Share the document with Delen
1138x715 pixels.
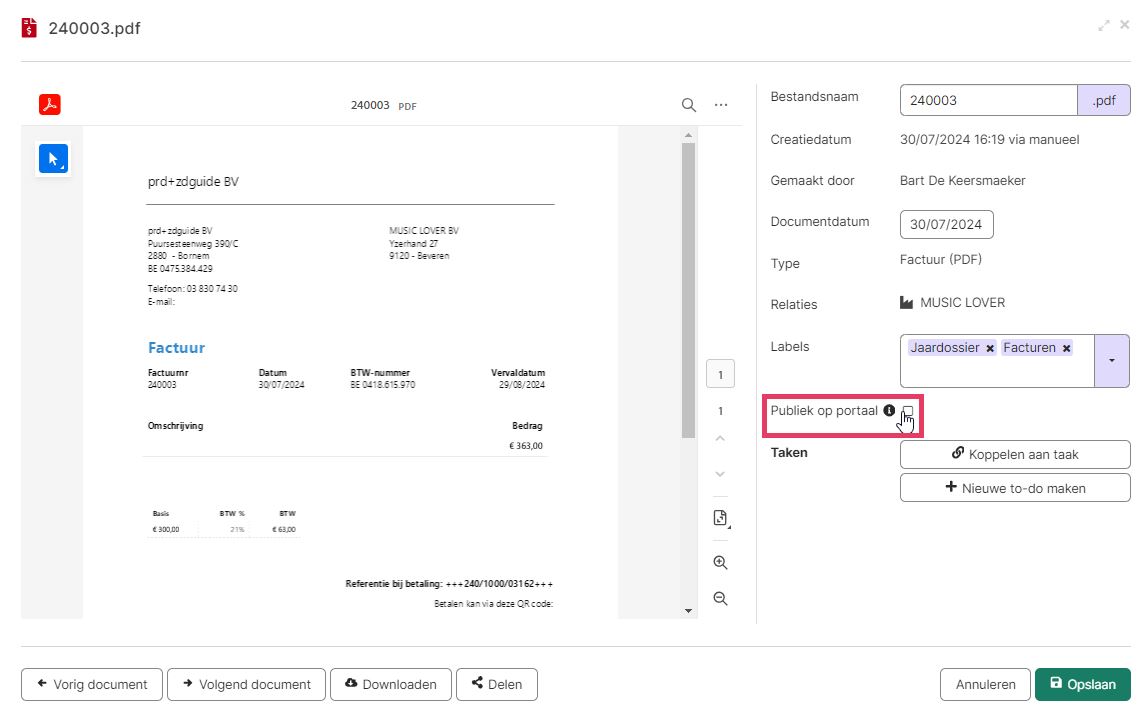(497, 685)
